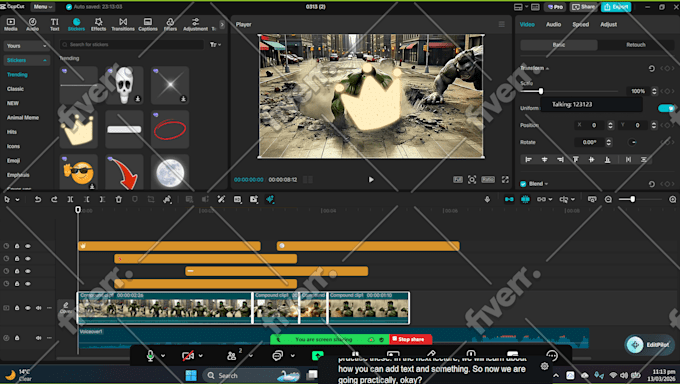Align the clip to the bottom edge
The width and height of the screenshot is (680, 384).
[x=608, y=160]
